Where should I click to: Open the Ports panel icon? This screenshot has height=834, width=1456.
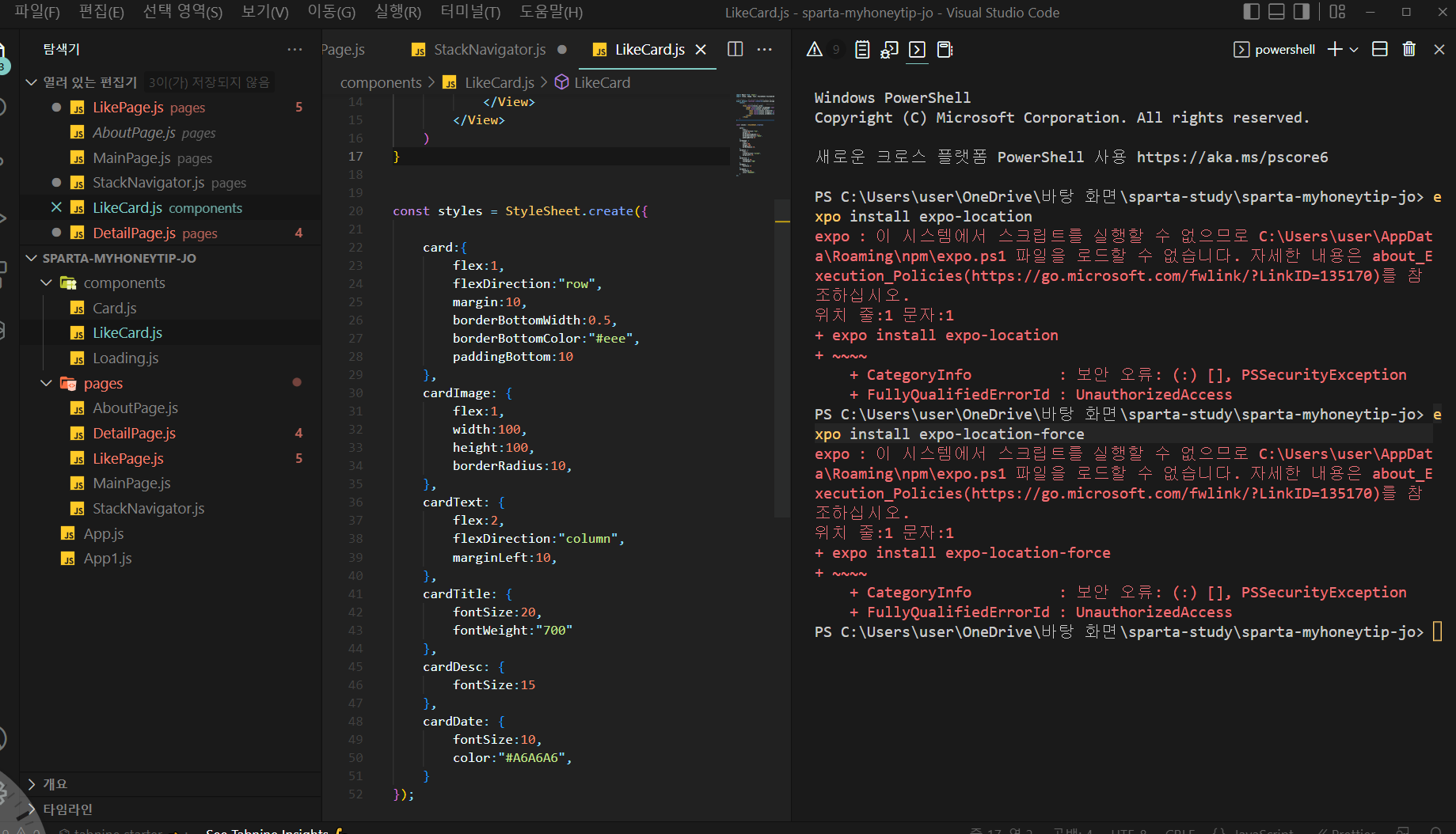click(x=945, y=49)
